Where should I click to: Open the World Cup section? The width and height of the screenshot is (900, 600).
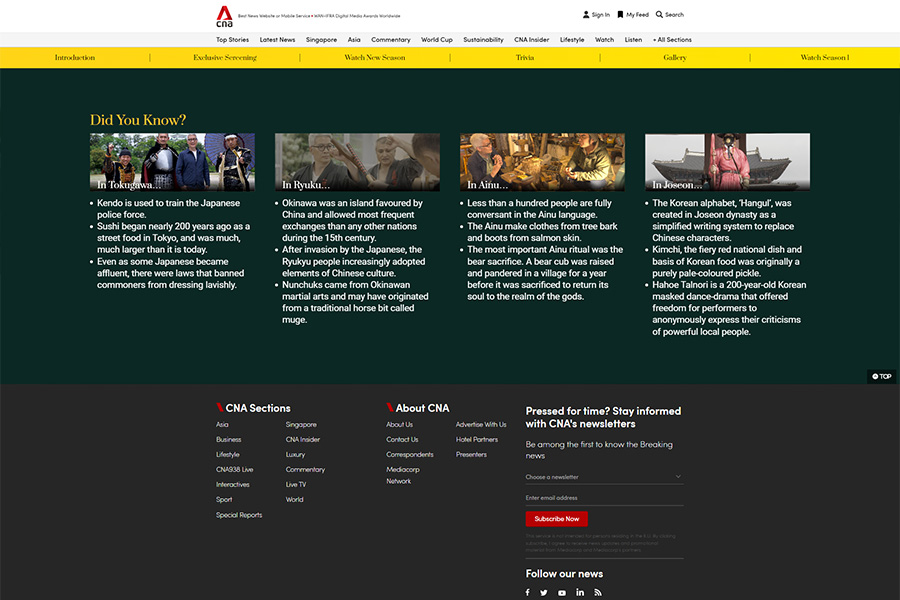(437, 40)
